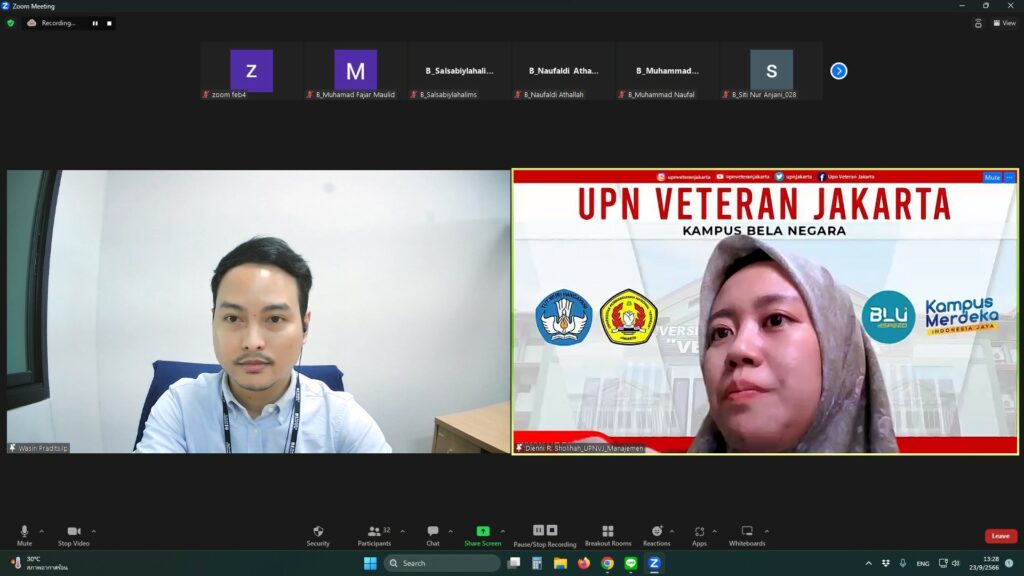Expand Reactions options caret

pyautogui.click(x=672, y=532)
